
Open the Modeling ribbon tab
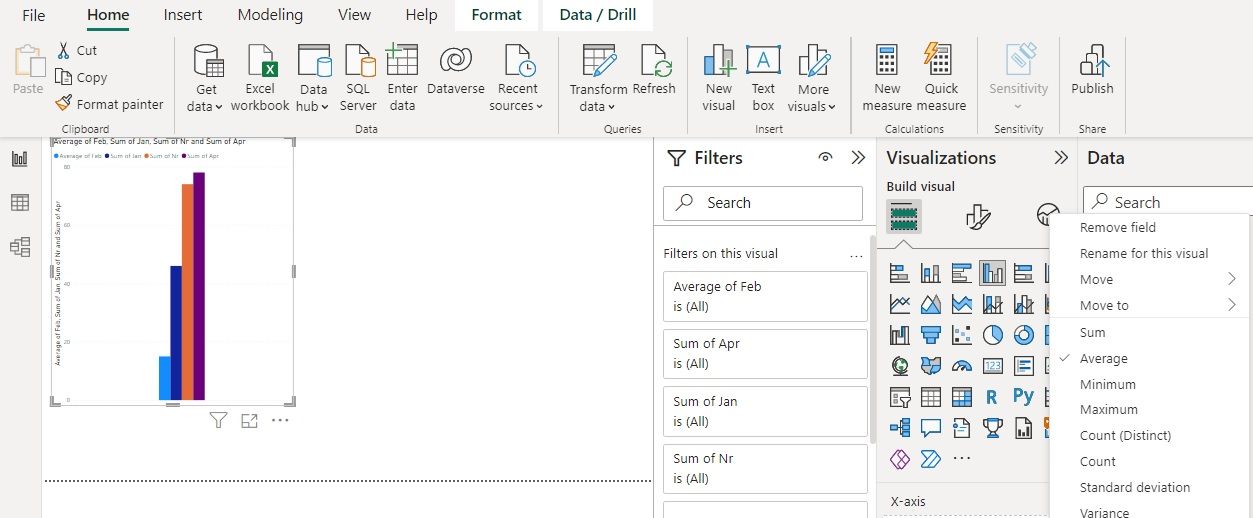(270, 15)
